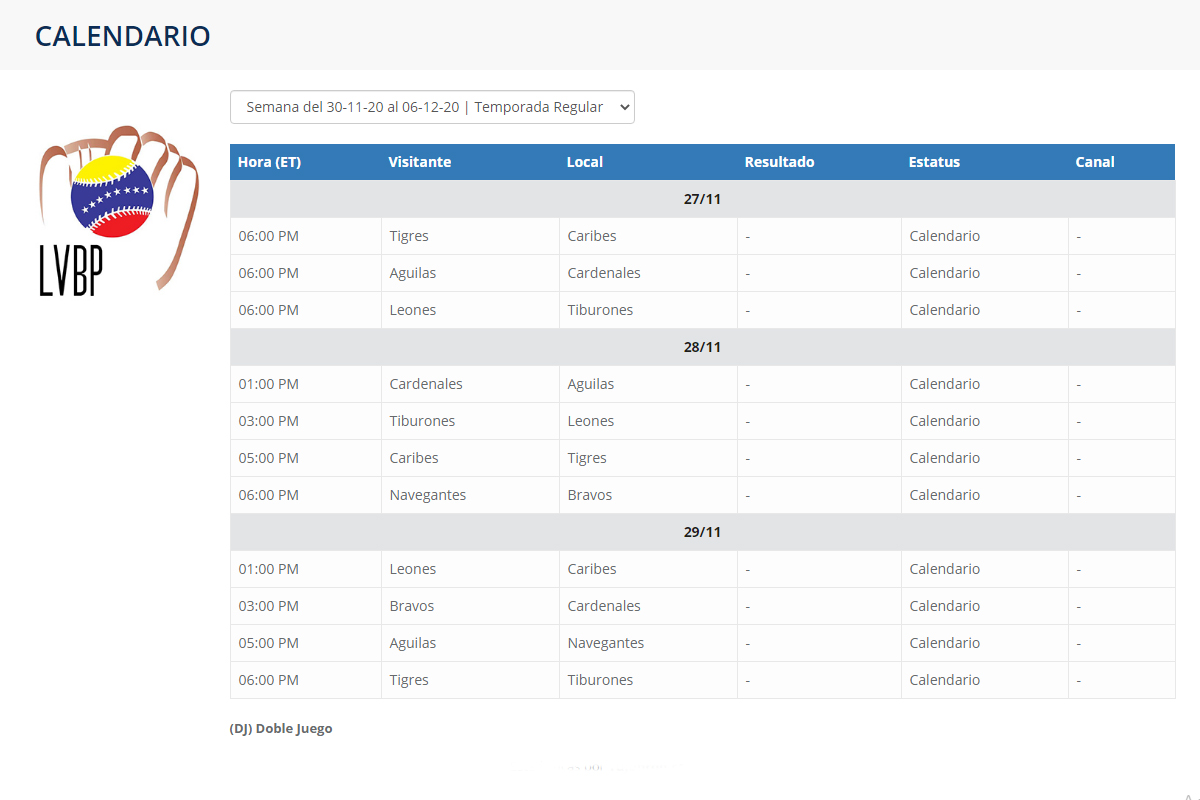
Task: Click the (DJ) Doble Juego legend text
Action: tap(281, 728)
